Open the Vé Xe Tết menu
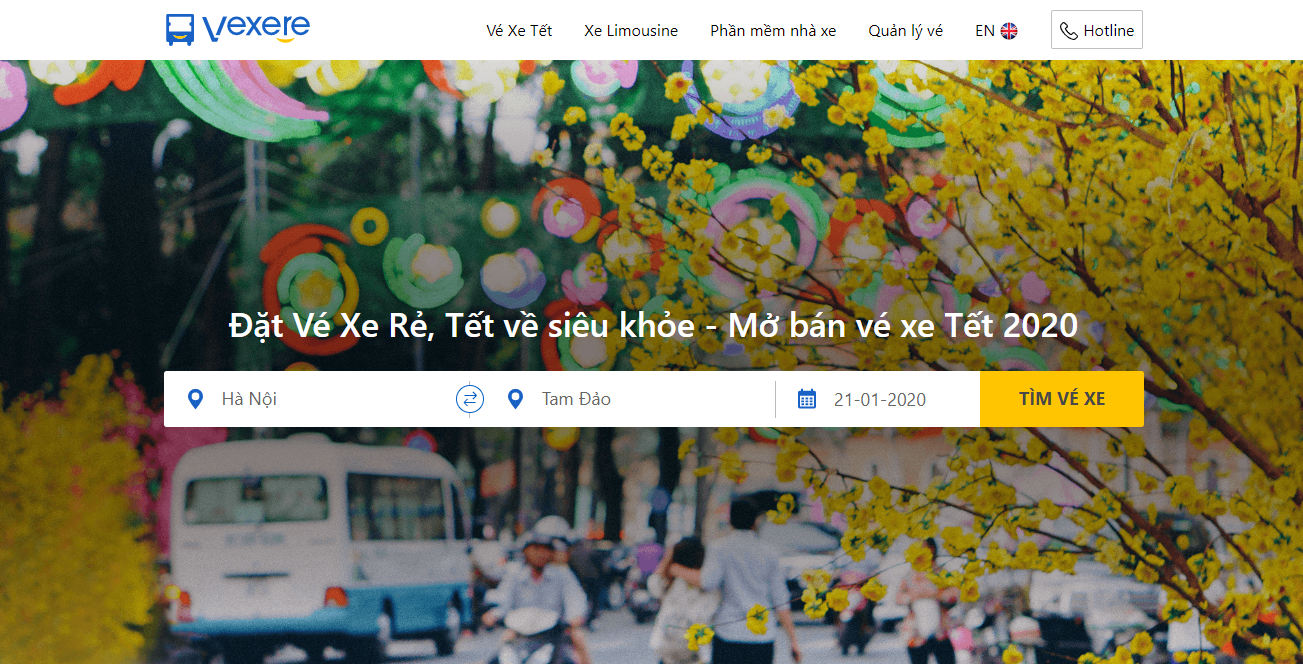 pyautogui.click(x=519, y=31)
